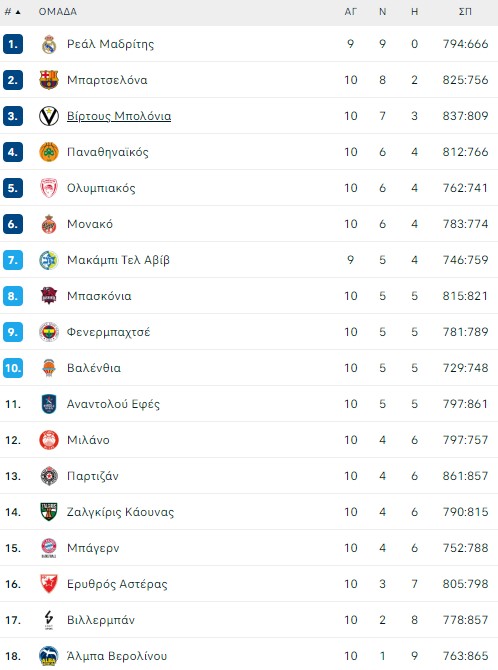Open the Ερυθρός Αστέρας team link
Image resolution: width=498 pixels, height=670 pixels.
[117, 584]
